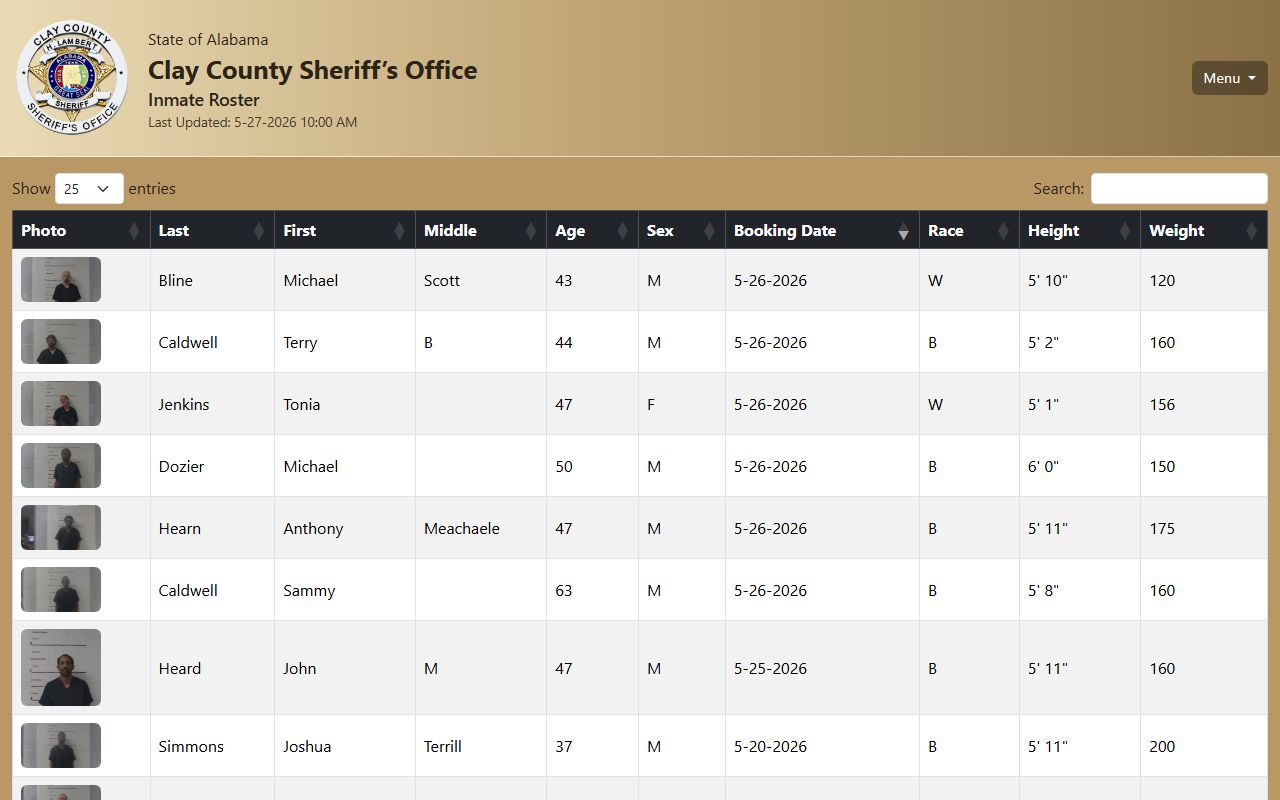The height and width of the screenshot is (800, 1280).
Task: Click the Clay County Sheriff's badge logo
Action: 72,78
